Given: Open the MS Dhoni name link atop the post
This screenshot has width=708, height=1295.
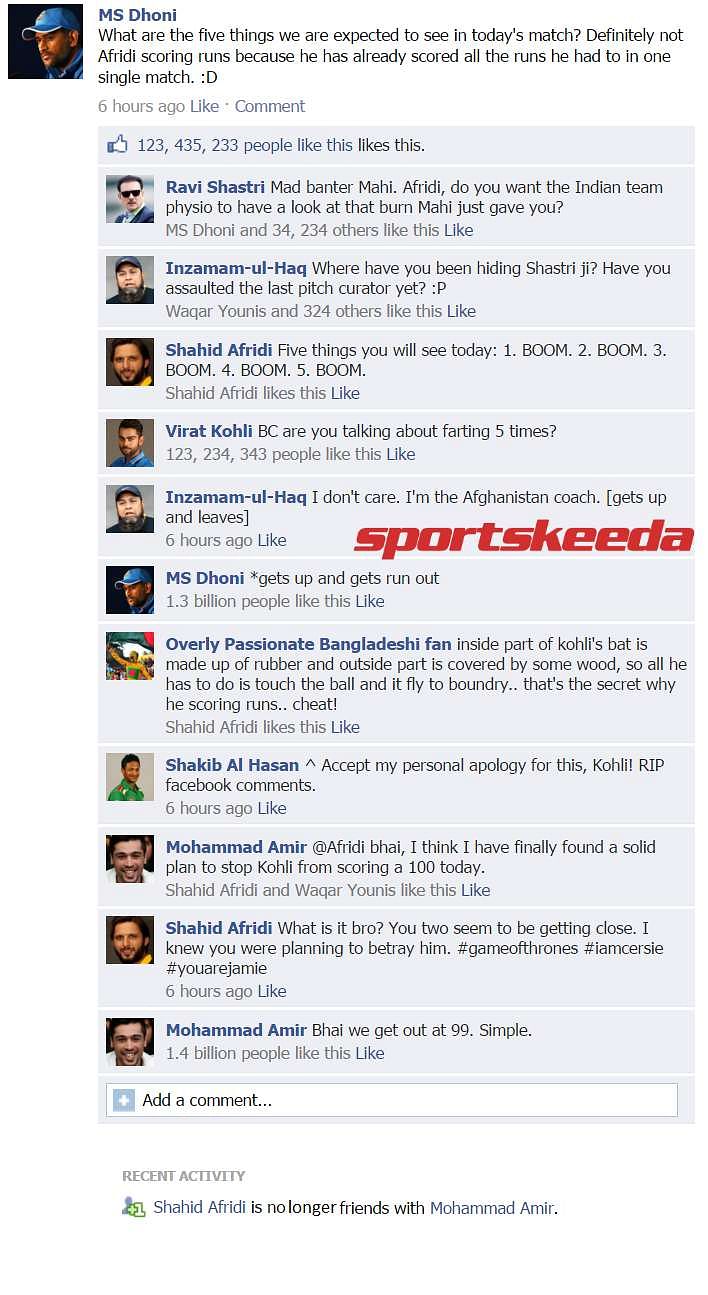Looking at the screenshot, I should point(137,15).
